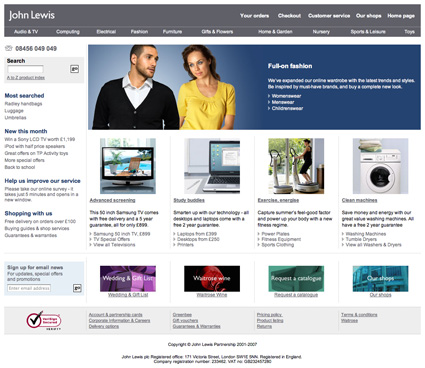
Task: Open Gift vouchers footer link
Action: tap(185, 320)
